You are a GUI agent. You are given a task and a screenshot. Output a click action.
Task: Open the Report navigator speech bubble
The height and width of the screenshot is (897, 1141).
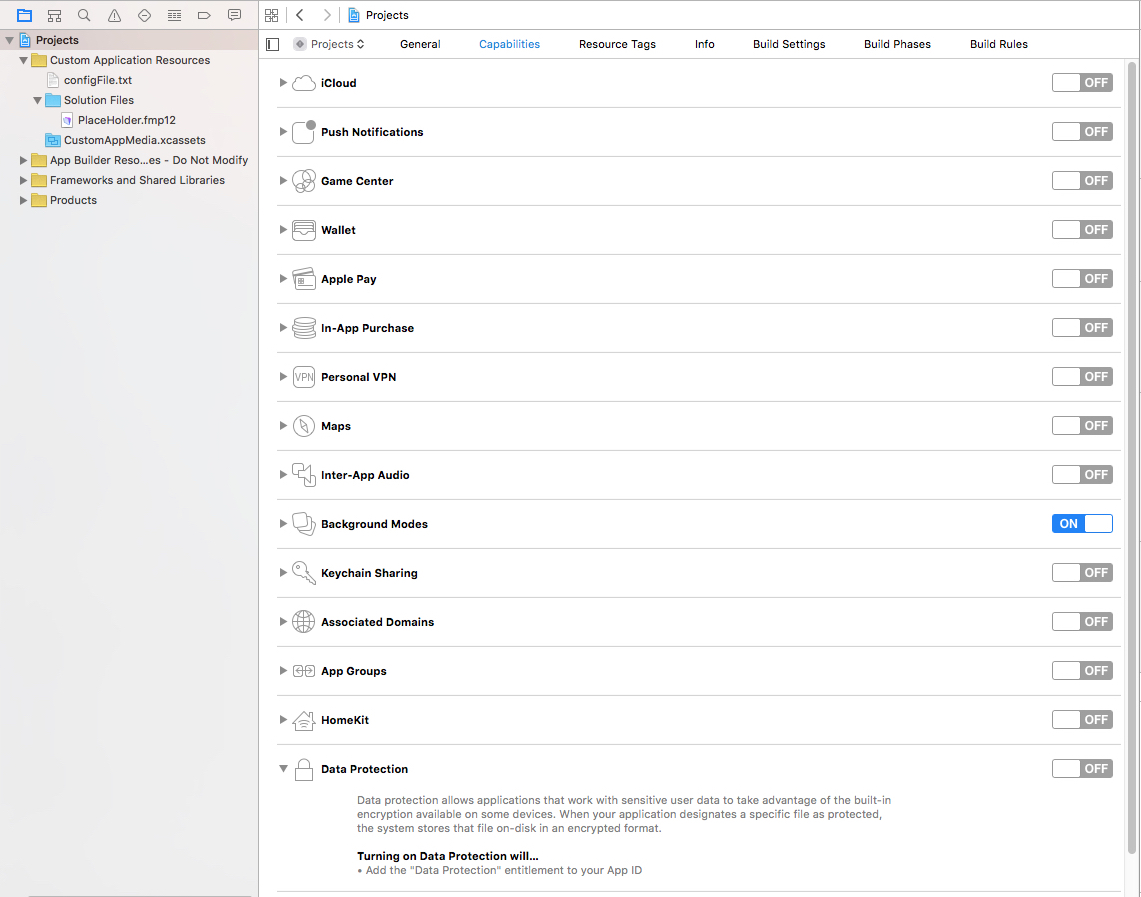click(234, 15)
